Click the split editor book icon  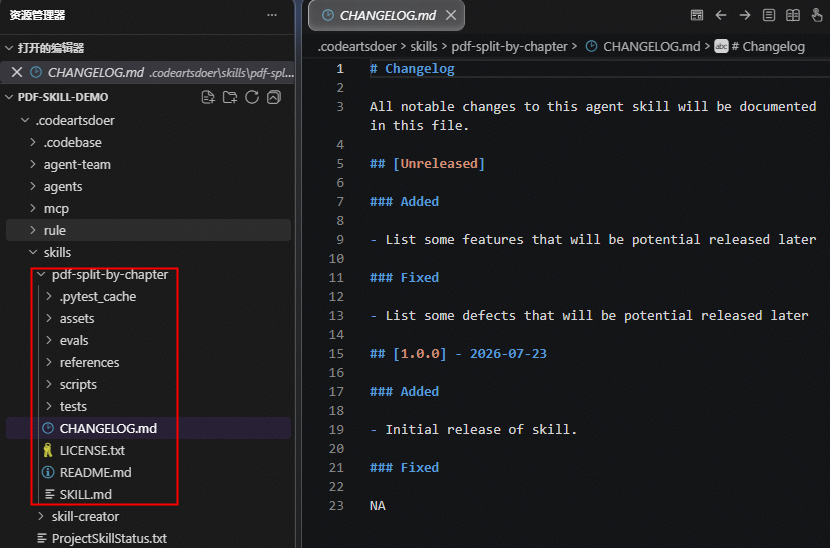tap(793, 15)
